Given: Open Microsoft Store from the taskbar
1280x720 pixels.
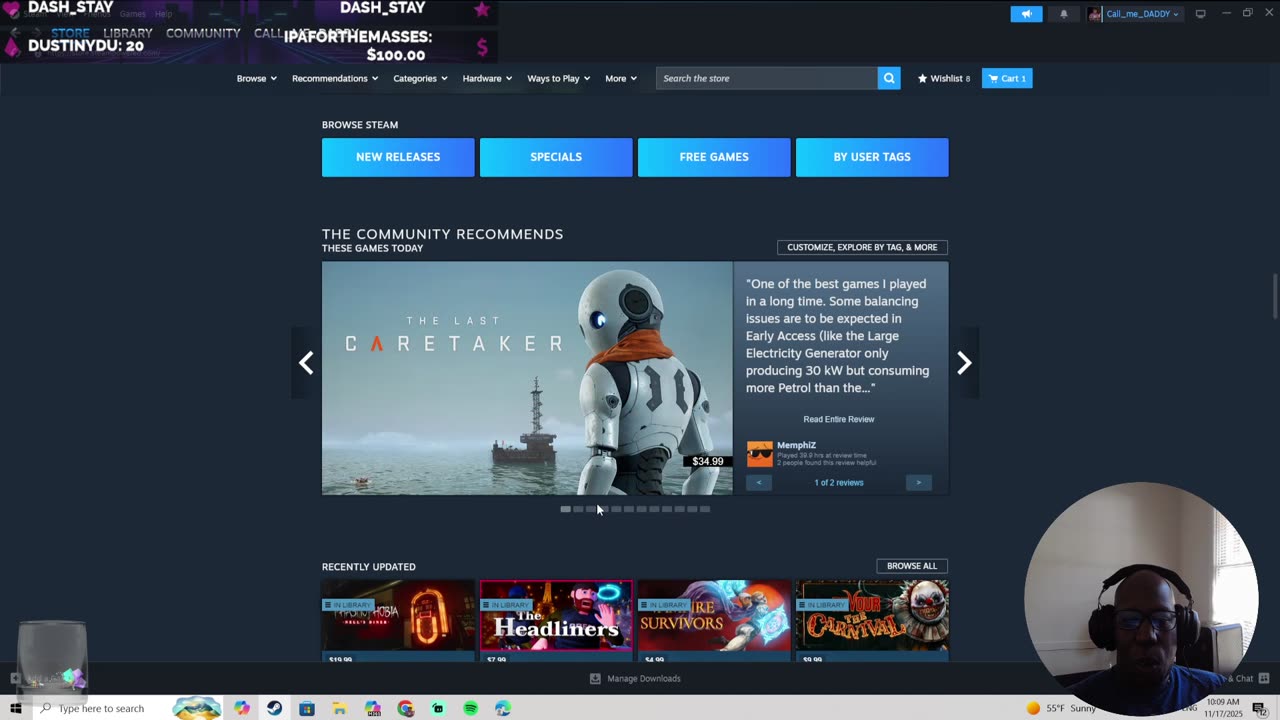Looking at the screenshot, I should click(307, 708).
